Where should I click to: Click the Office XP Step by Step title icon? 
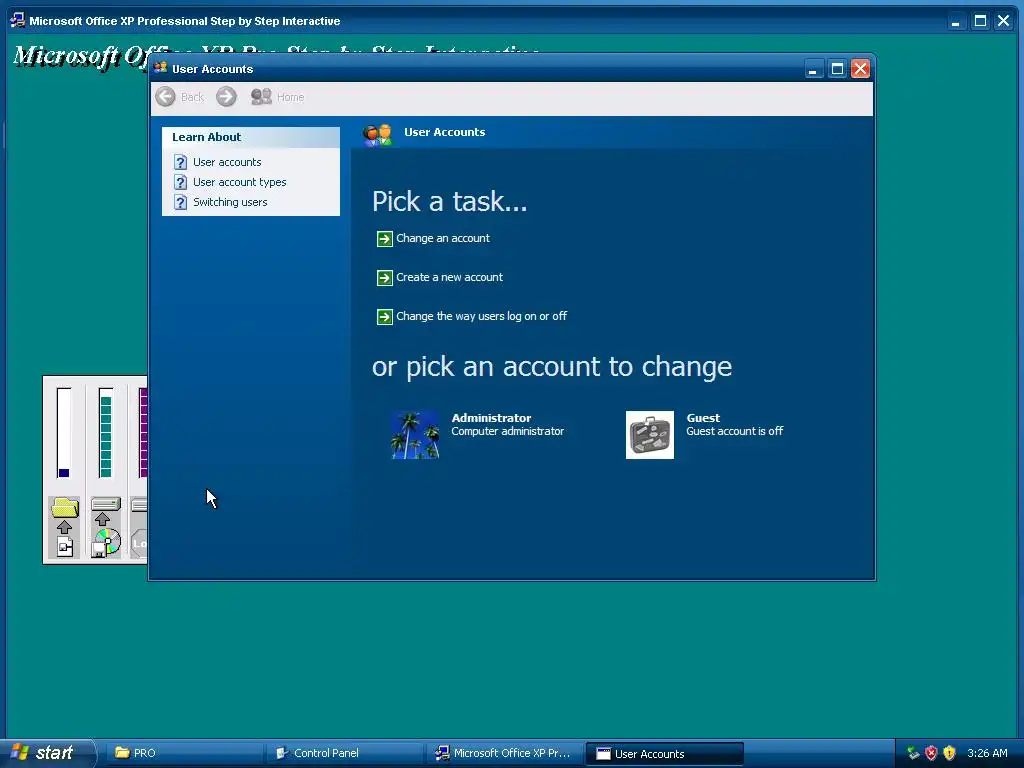pyautogui.click(x=18, y=21)
